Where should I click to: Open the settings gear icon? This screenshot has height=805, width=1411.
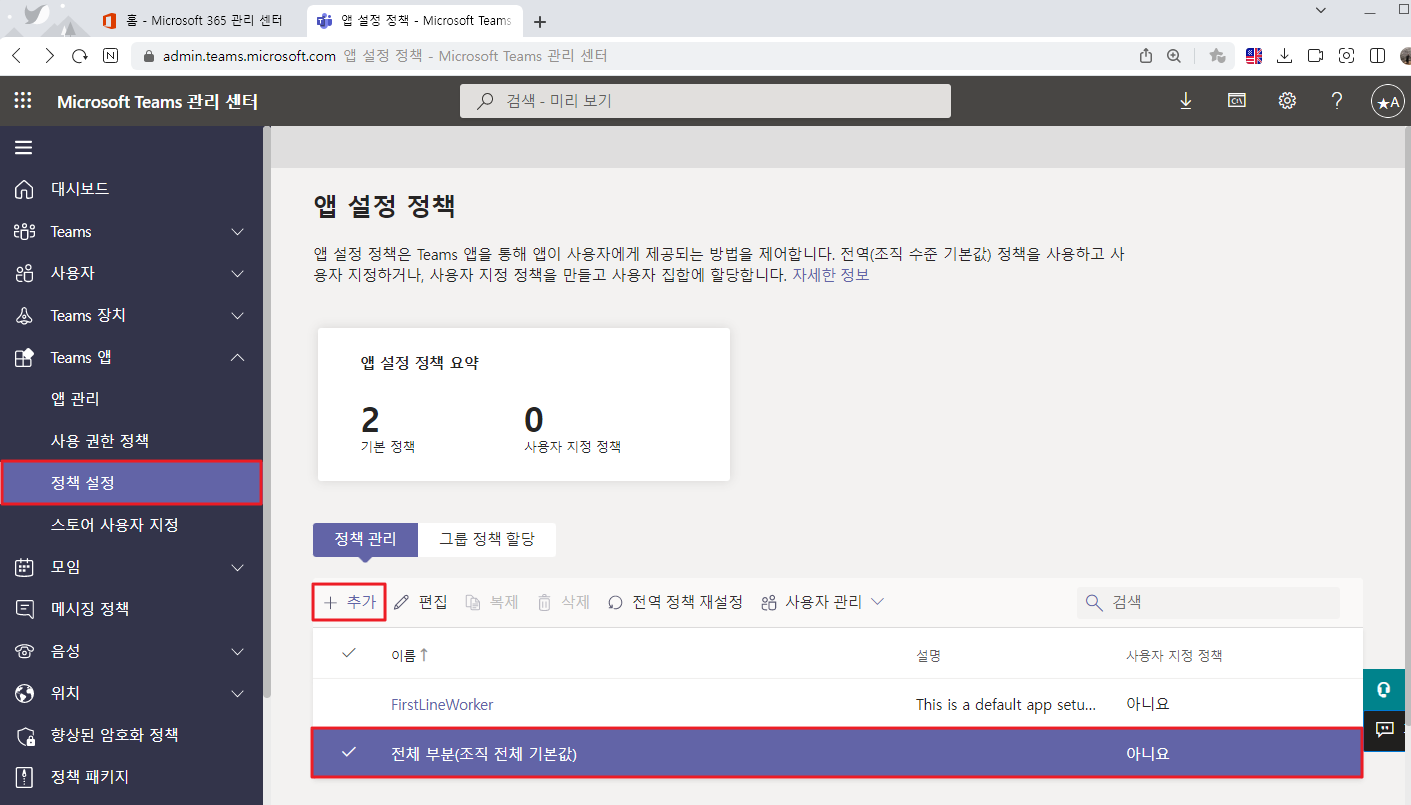click(1287, 101)
